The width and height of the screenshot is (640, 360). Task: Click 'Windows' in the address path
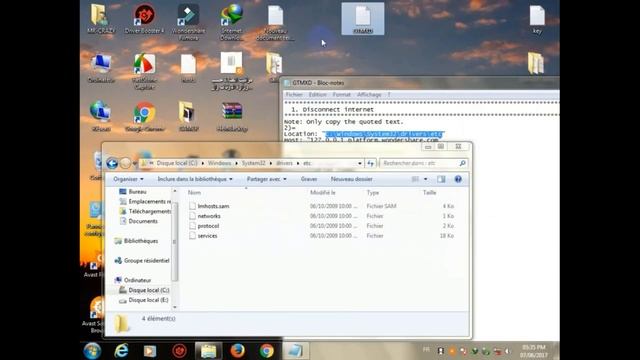coord(219,163)
